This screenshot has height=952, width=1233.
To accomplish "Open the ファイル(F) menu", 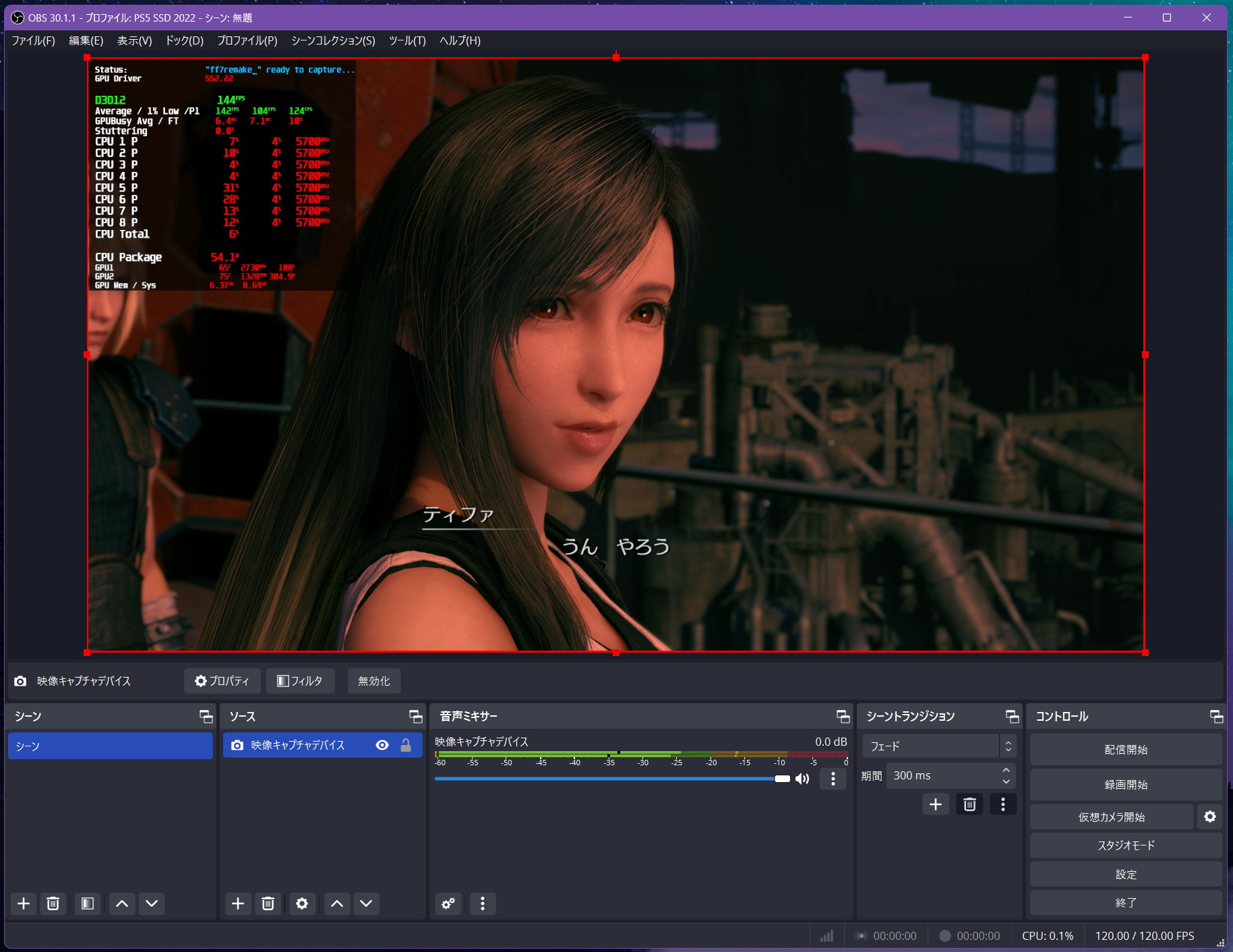I will [33, 40].
